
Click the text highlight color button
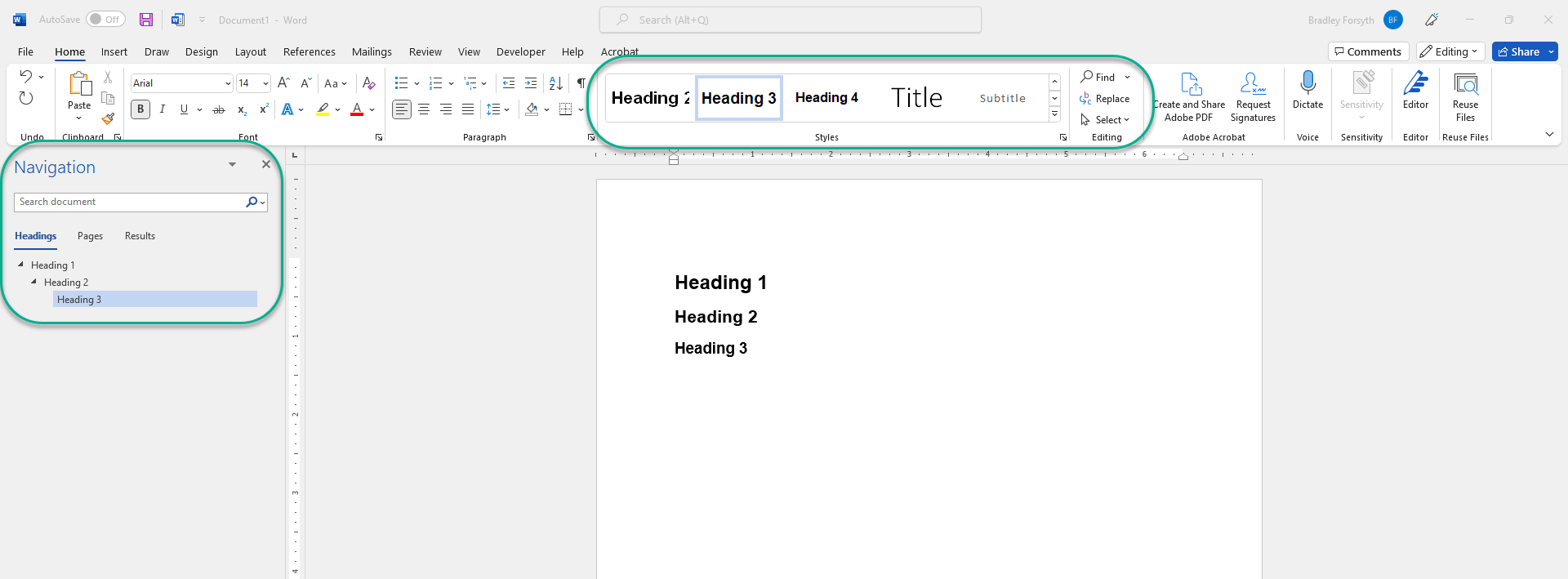323,109
